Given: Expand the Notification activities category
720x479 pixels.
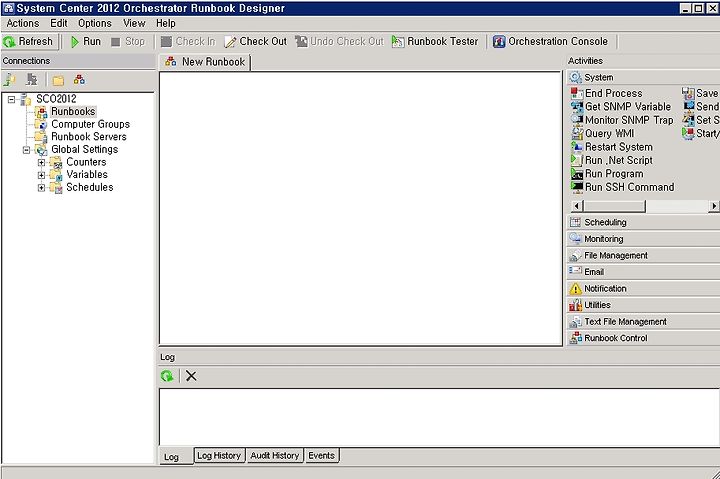Looking at the screenshot, I should pyautogui.click(x=644, y=288).
